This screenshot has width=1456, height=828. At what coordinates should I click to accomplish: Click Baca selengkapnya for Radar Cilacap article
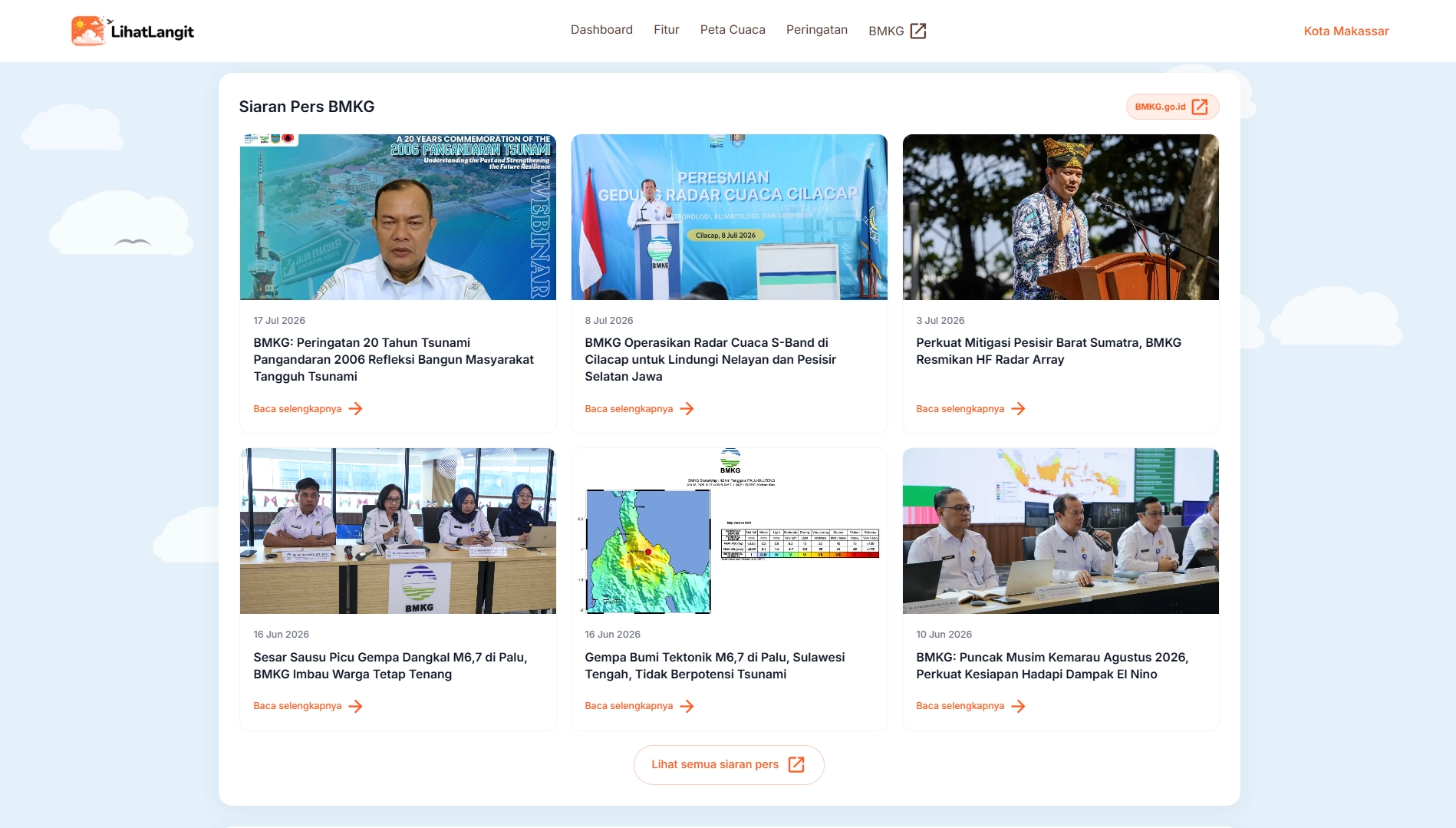tap(629, 409)
